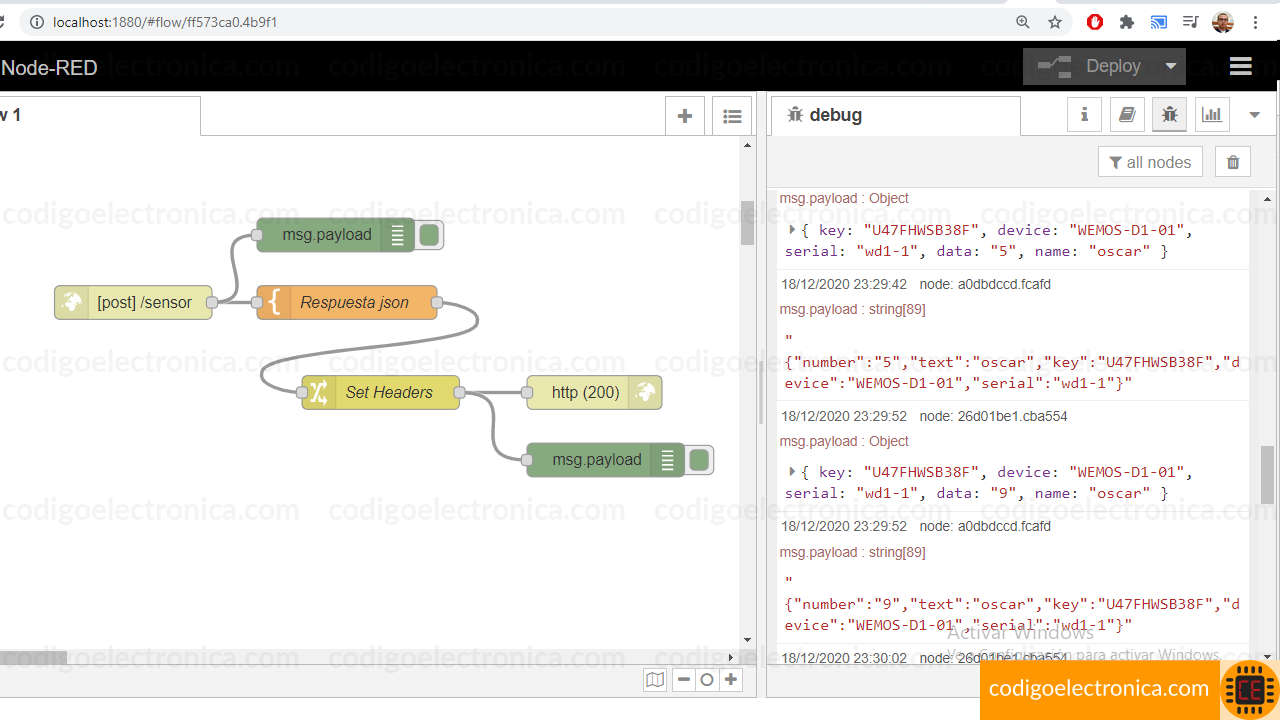
Task: Open the help book sidebar tab
Action: 1127,115
